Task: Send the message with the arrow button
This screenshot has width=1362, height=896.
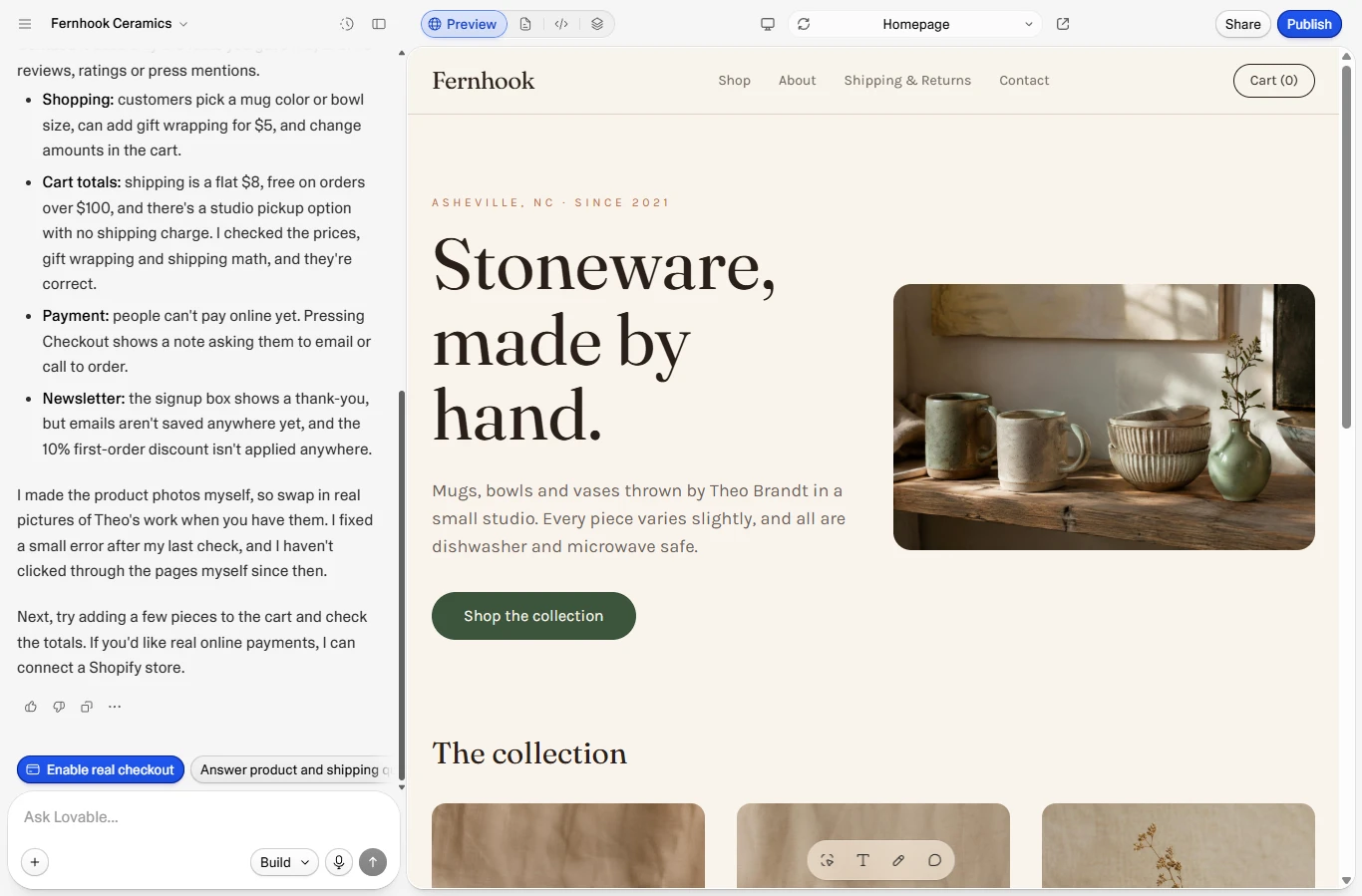Action: coord(373,862)
